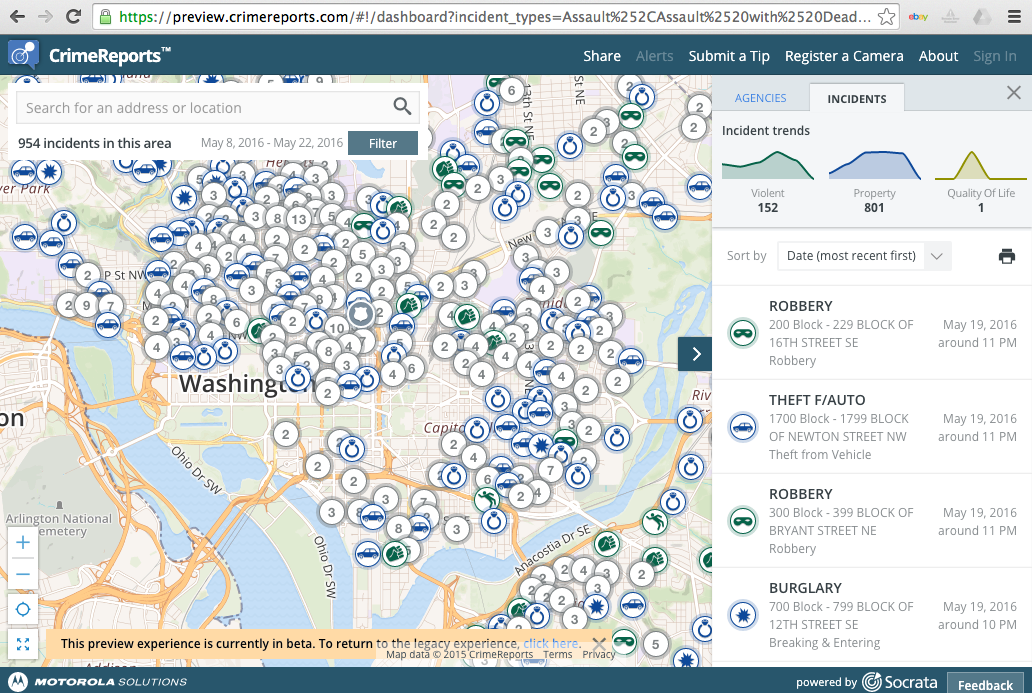The height and width of the screenshot is (693, 1032).
Task: Bookmark page with the star icon
Action: 886,16
